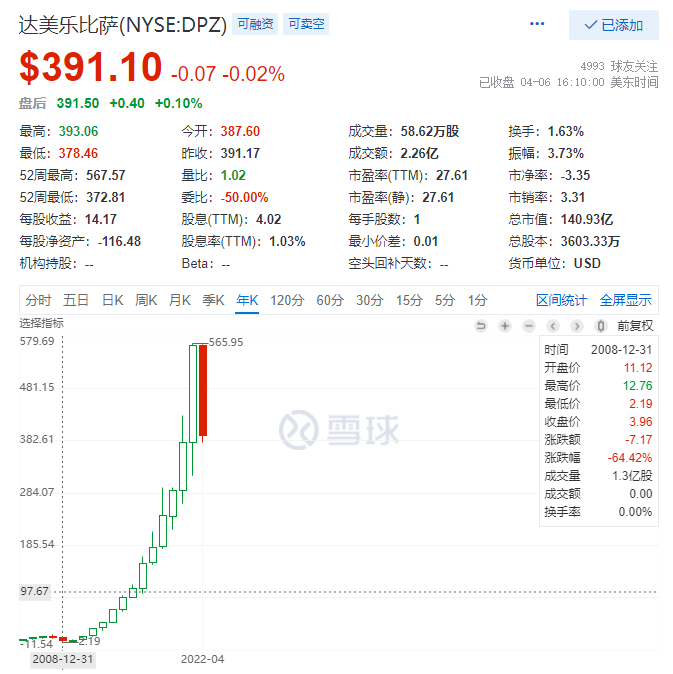673x674 pixels.
Task: Click the 52周最高 value 567.57
Action: (106, 175)
